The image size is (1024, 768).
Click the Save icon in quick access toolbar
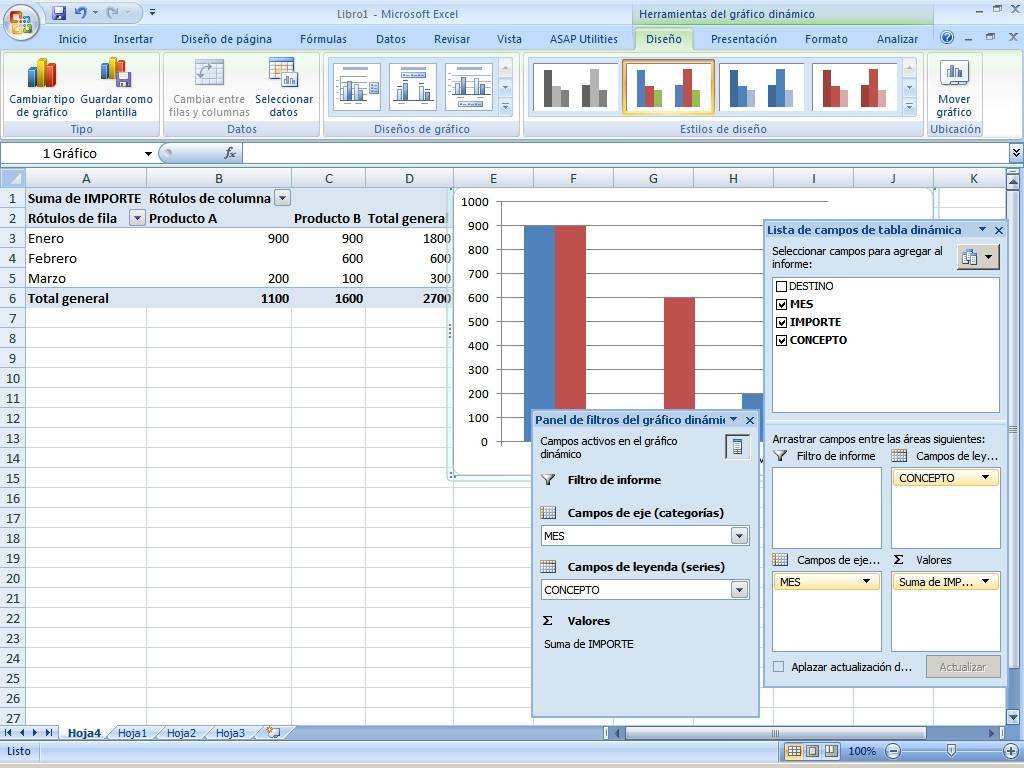point(59,13)
